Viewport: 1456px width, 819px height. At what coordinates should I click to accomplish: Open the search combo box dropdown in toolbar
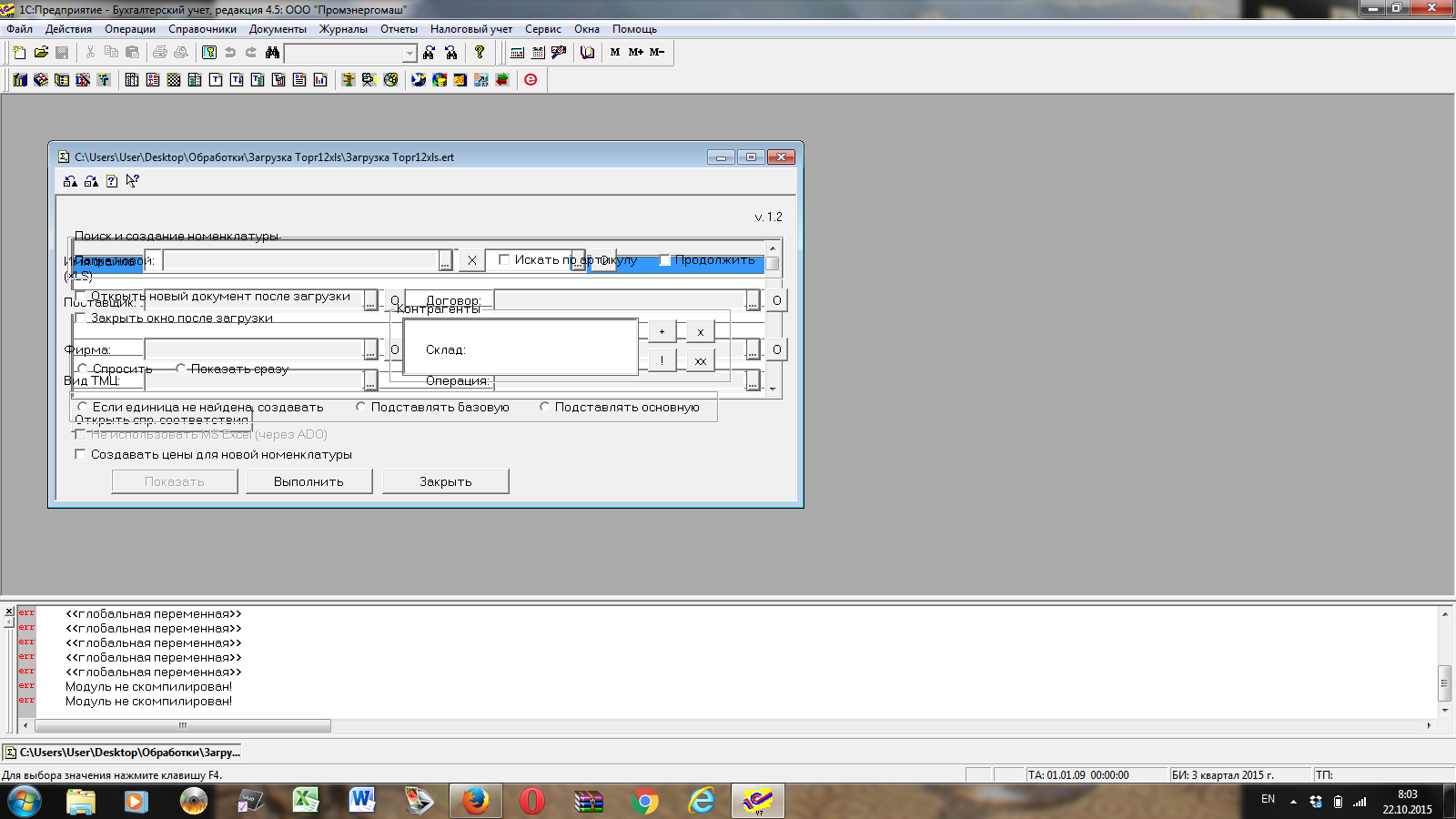click(409, 54)
